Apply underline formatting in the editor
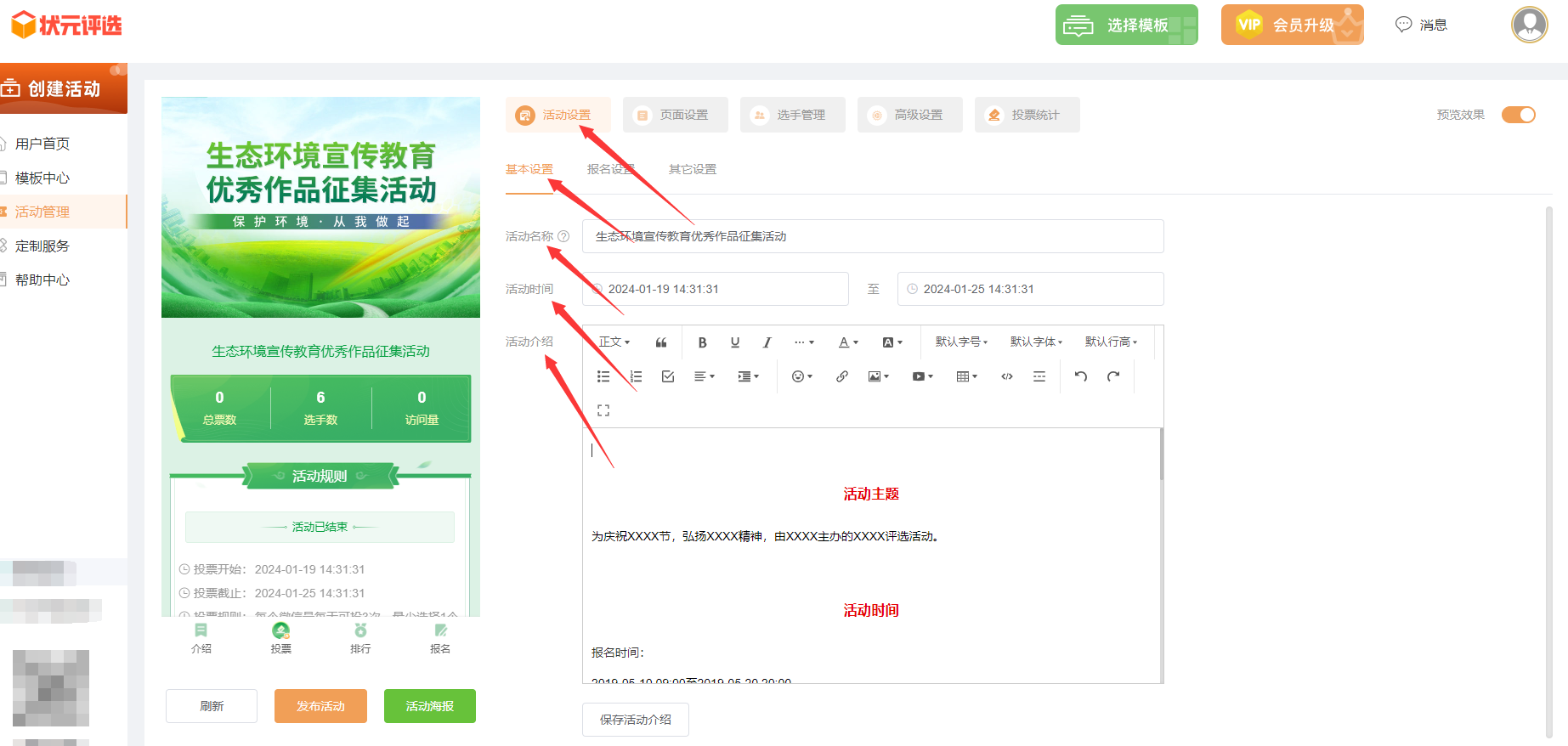Image resolution: width=1568 pixels, height=746 pixels. (x=735, y=342)
